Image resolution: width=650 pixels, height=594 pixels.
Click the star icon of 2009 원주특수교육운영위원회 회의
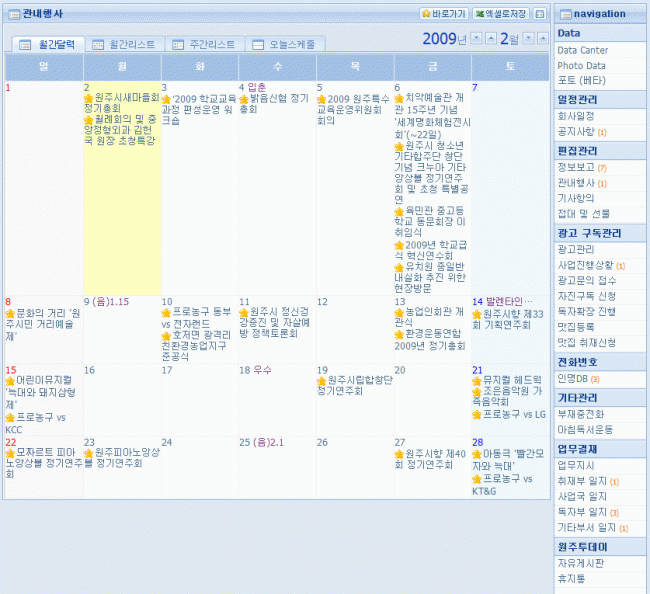pos(322,100)
